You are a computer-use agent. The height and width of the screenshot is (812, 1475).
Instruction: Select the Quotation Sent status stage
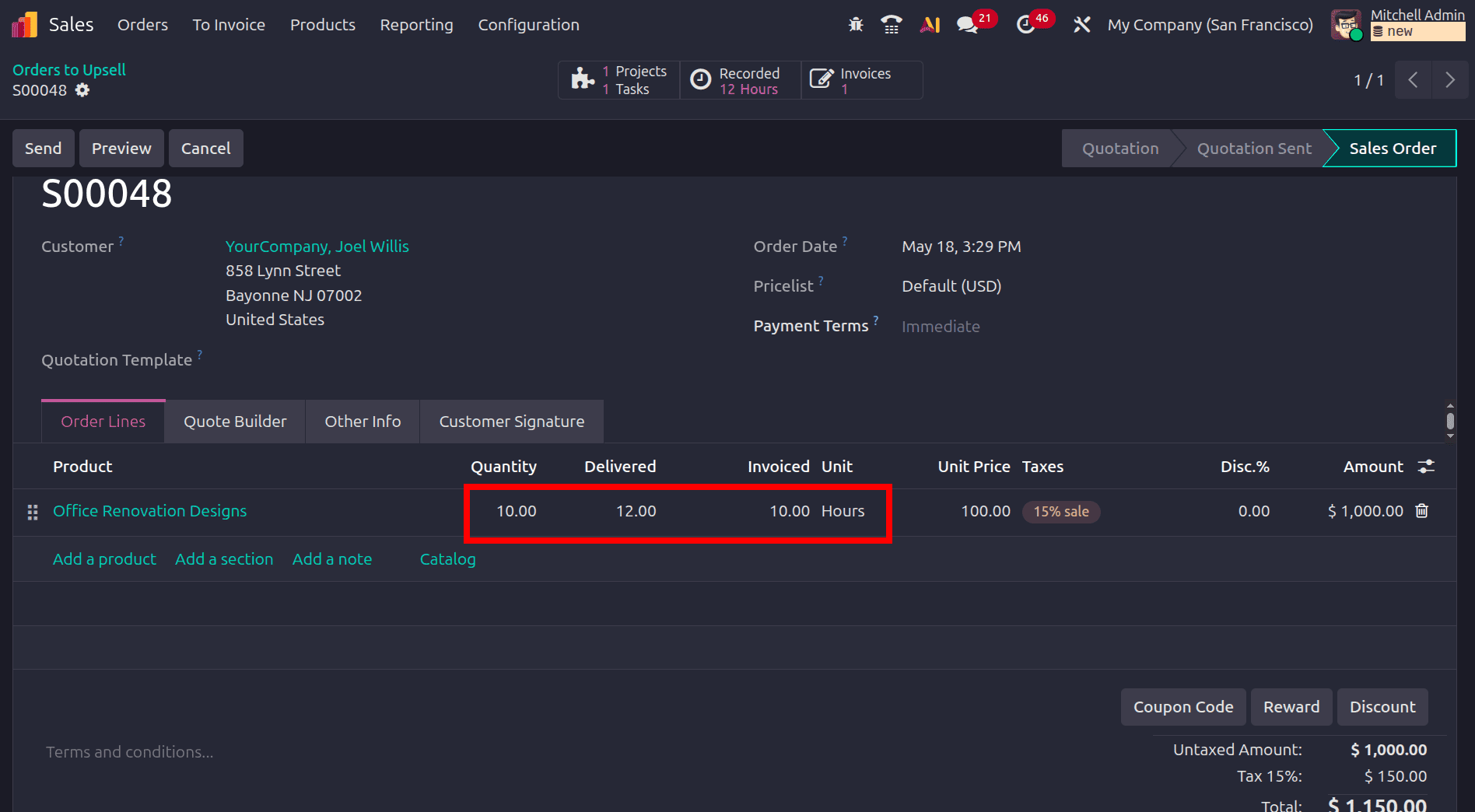coord(1254,149)
